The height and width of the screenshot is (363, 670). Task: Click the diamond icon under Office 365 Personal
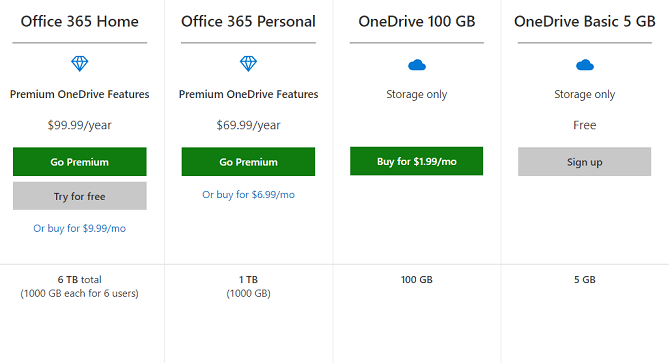pyautogui.click(x=248, y=64)
